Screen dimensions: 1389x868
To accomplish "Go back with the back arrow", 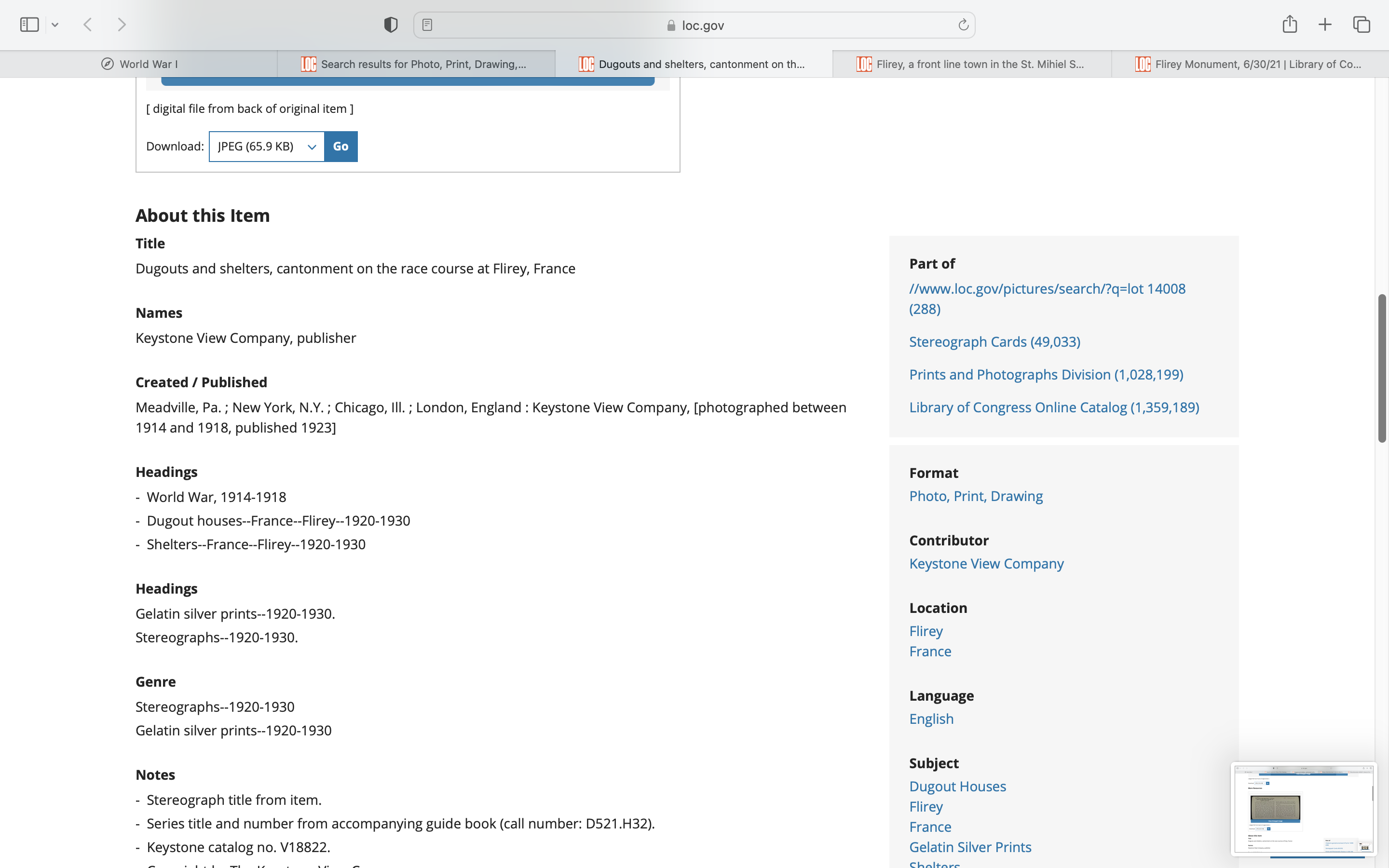I will 88,25.
